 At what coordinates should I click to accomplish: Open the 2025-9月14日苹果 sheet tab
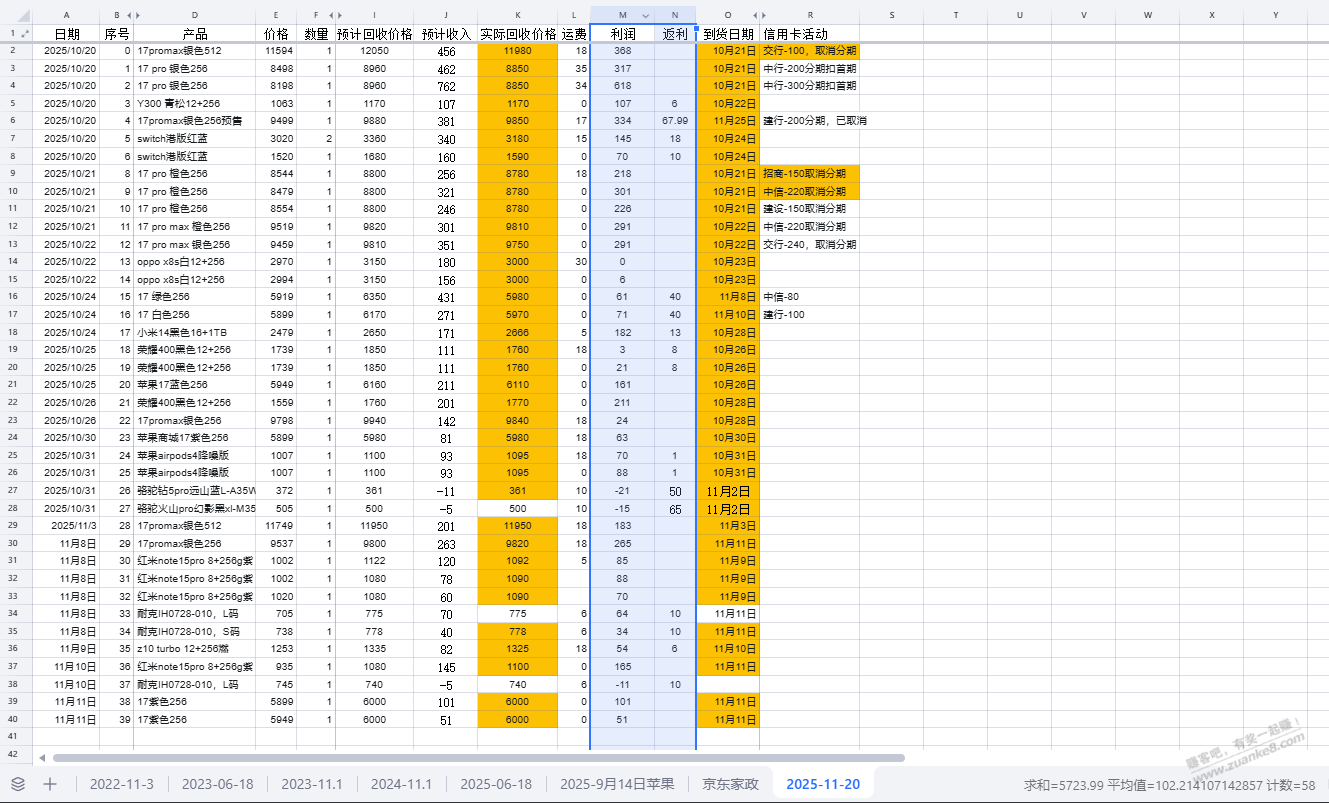[x=616, y=784]
